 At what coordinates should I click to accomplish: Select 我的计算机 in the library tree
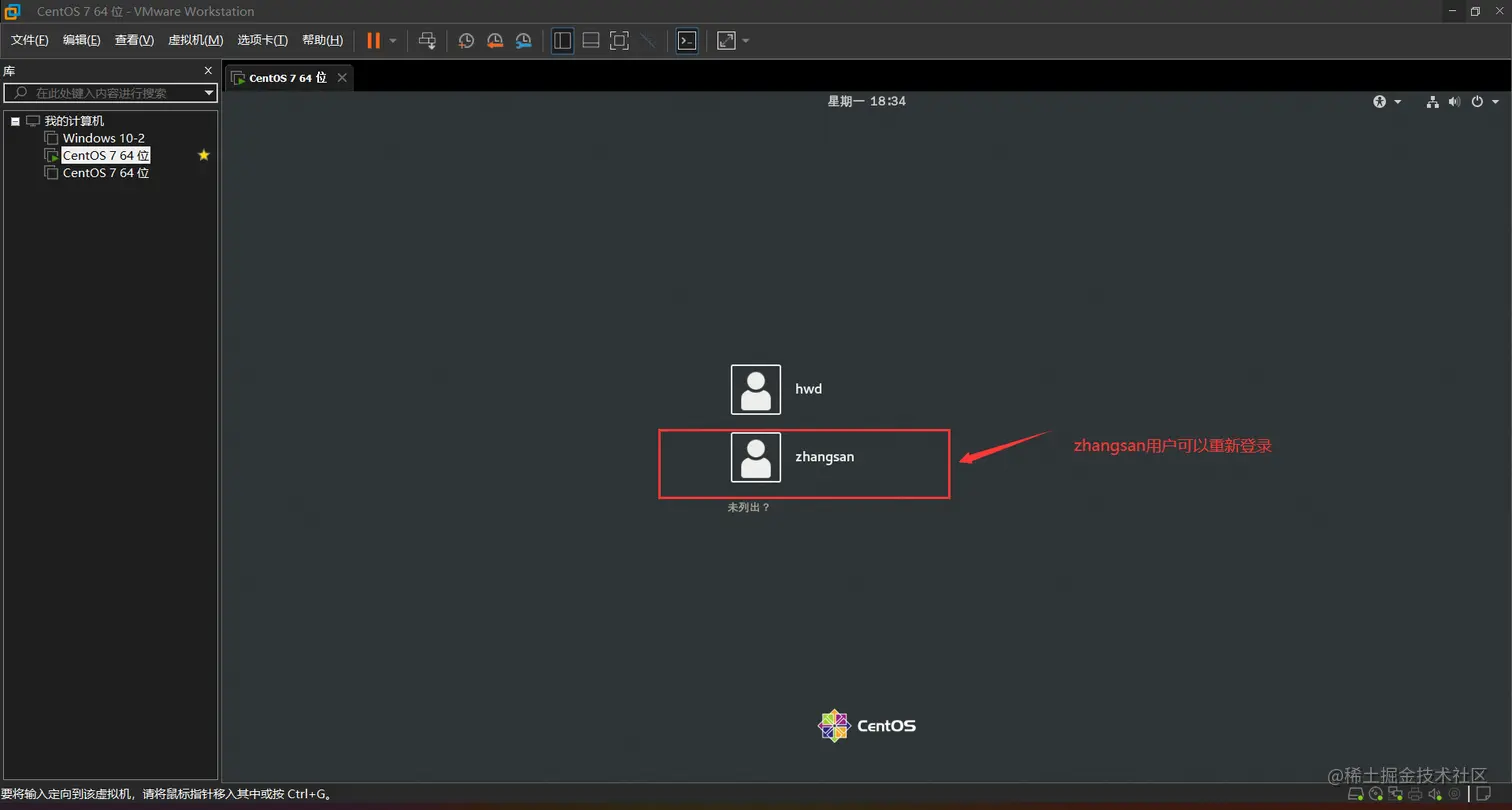74,121
